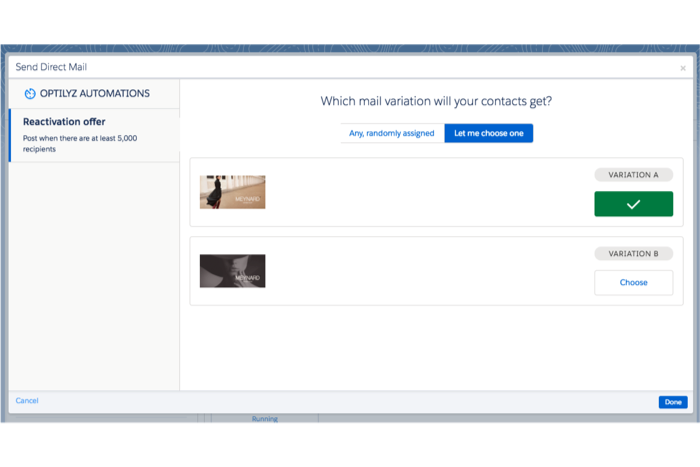Click the VARIATION A label badge

[x=633, y=175]
